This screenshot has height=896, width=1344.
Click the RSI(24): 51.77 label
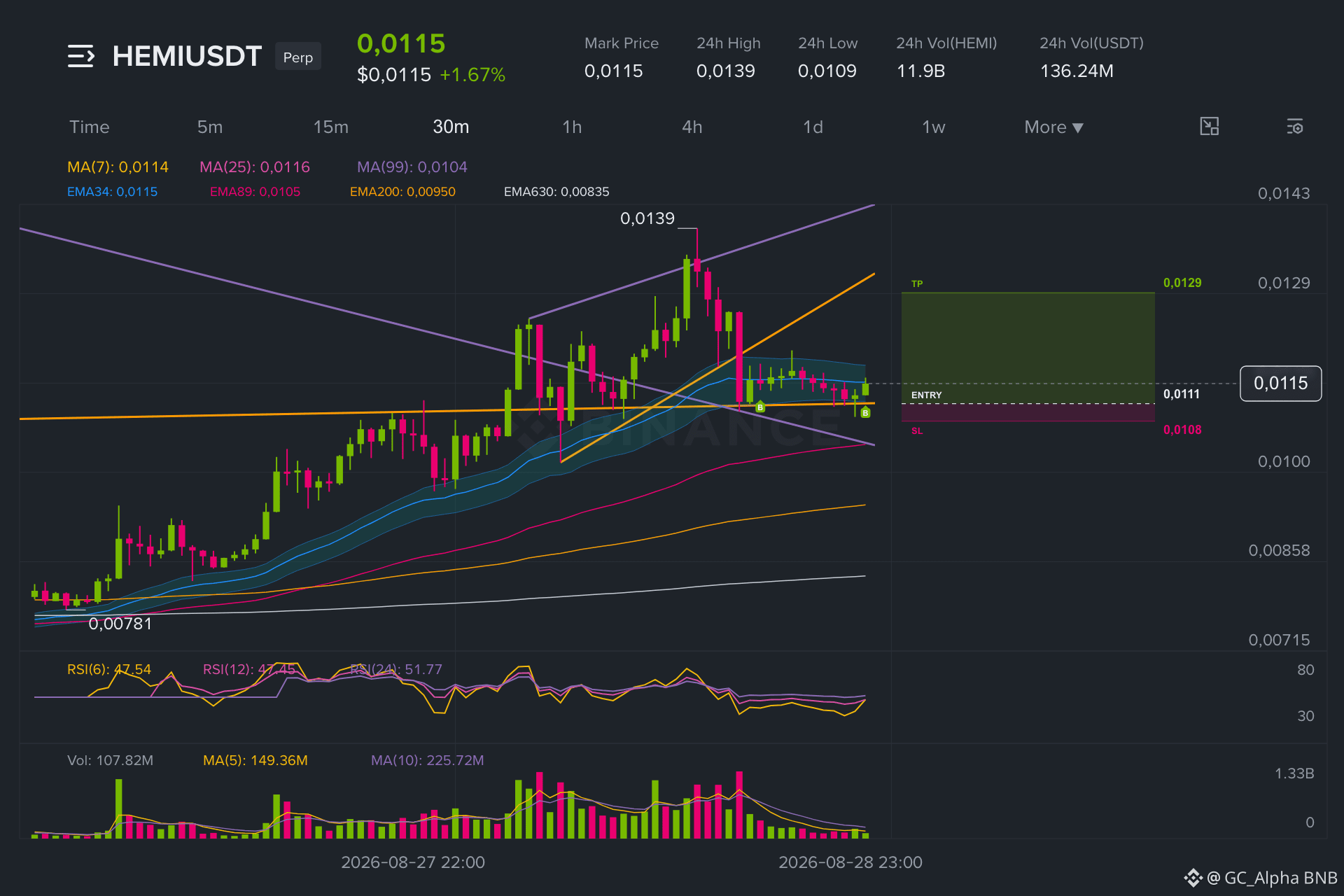(x=396, y=669)
